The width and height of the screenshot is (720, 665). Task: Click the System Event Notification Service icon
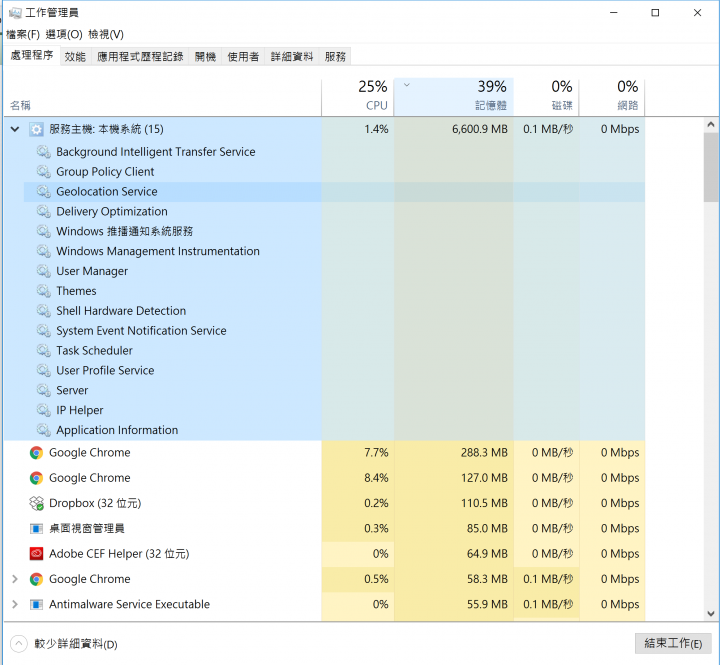(x=44, y=330)
